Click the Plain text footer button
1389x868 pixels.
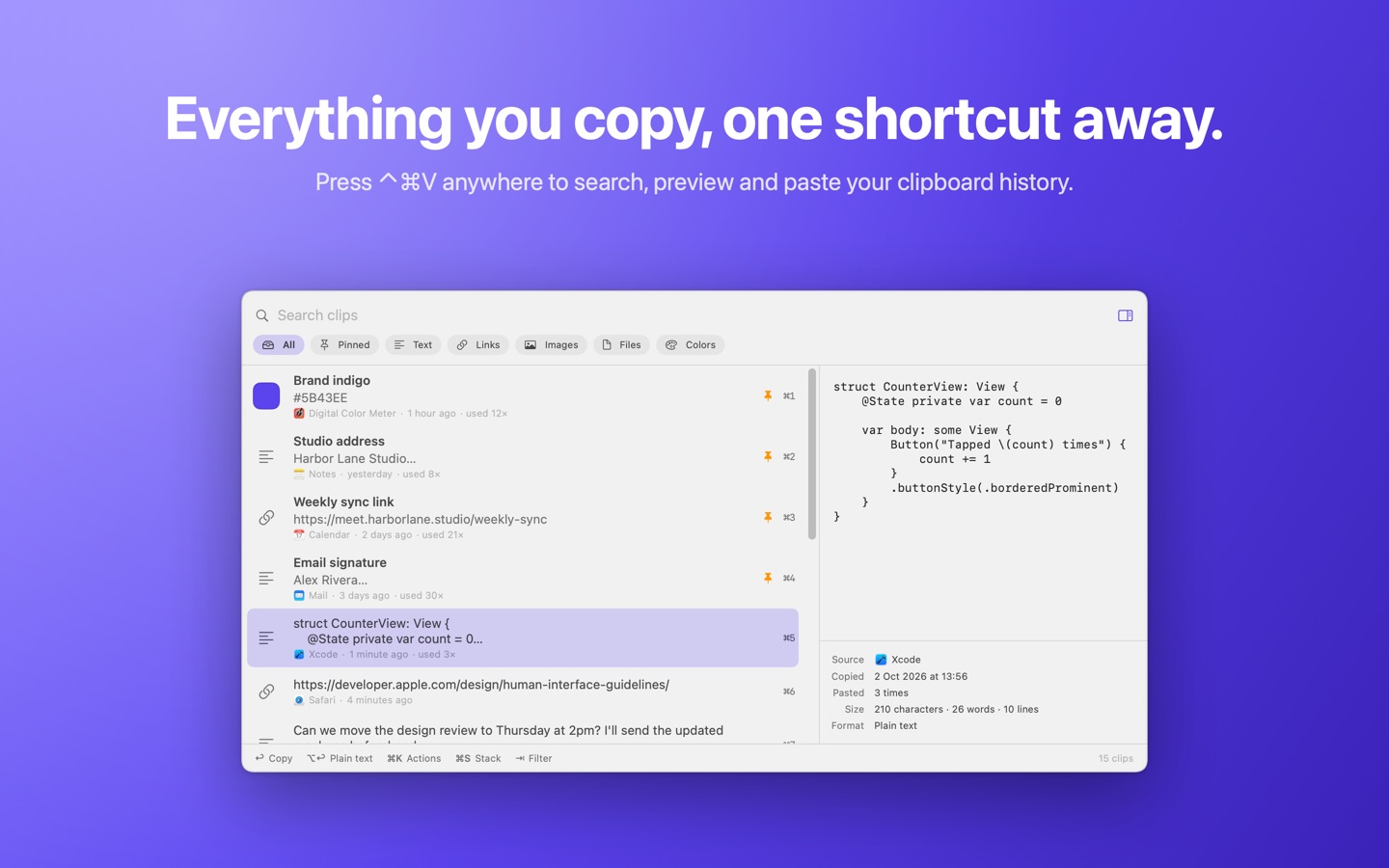point(340,758)
